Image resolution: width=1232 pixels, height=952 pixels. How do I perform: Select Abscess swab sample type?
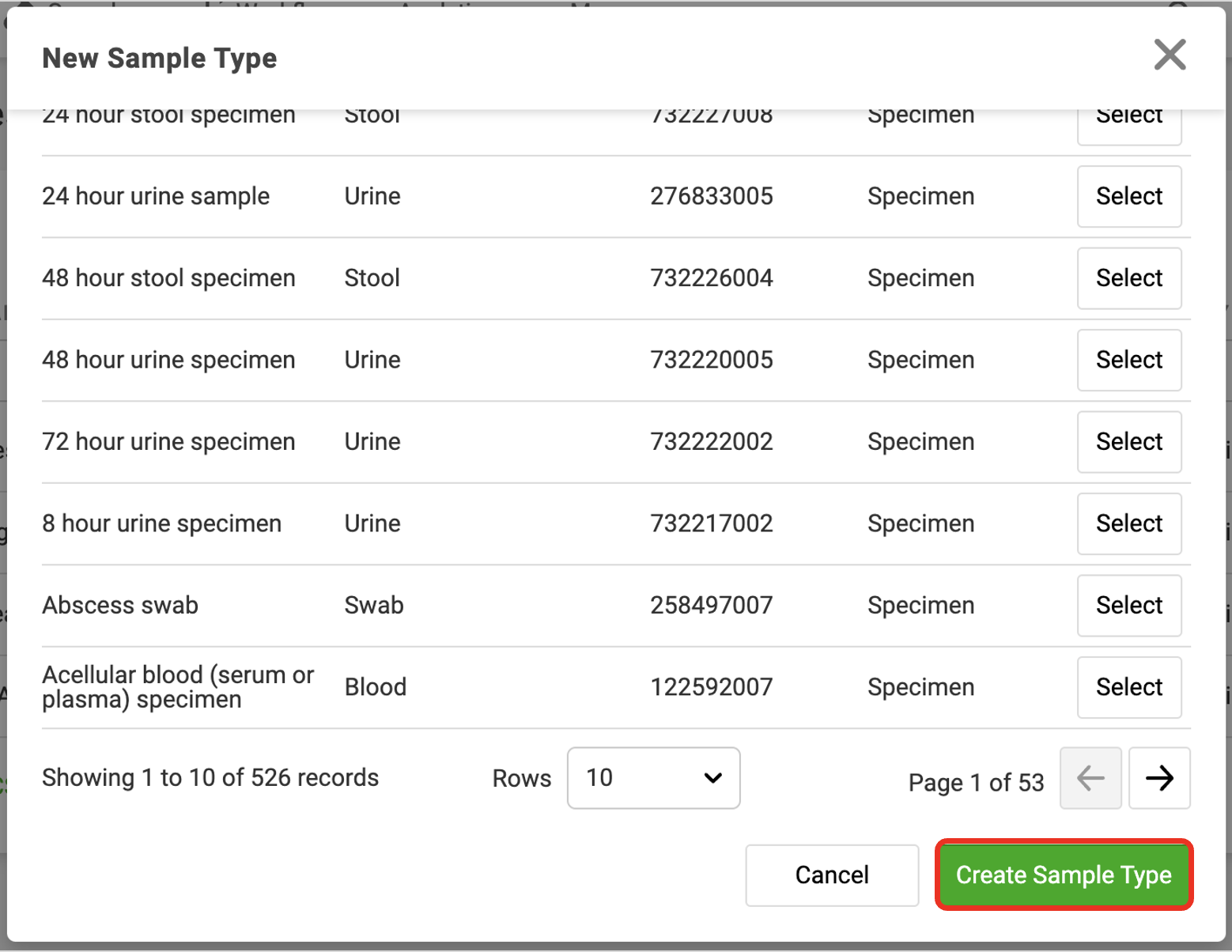pos(1129,606)
